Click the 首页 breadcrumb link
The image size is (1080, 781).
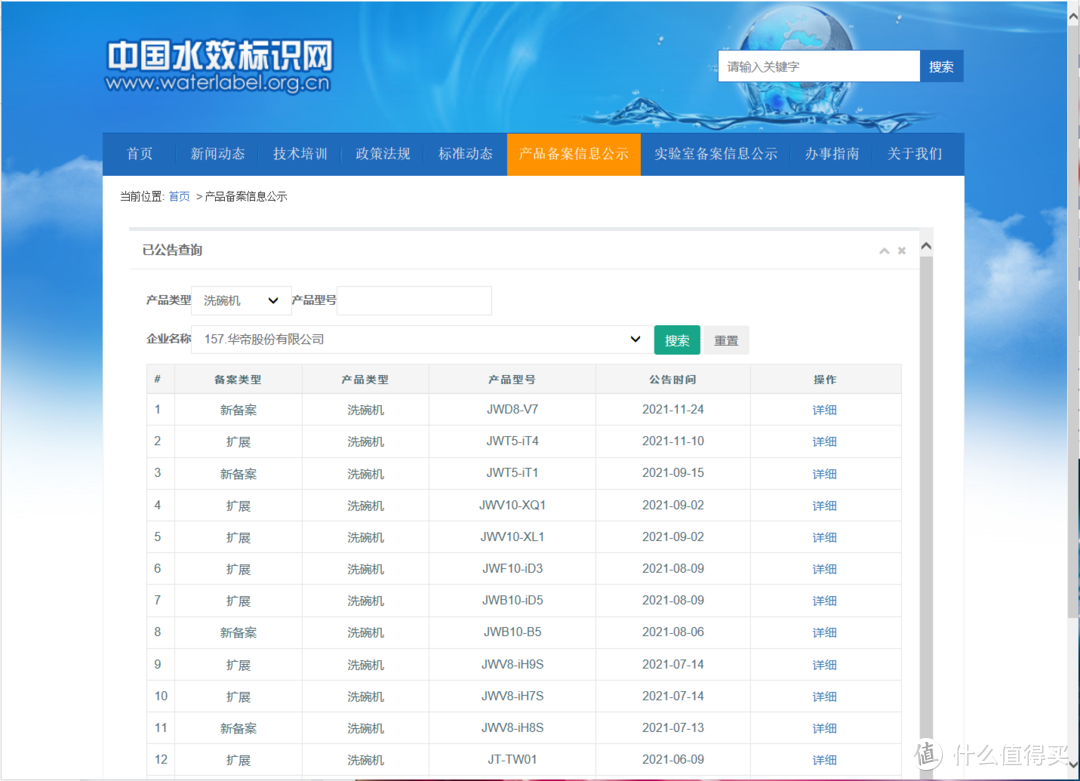pos(179,197)
